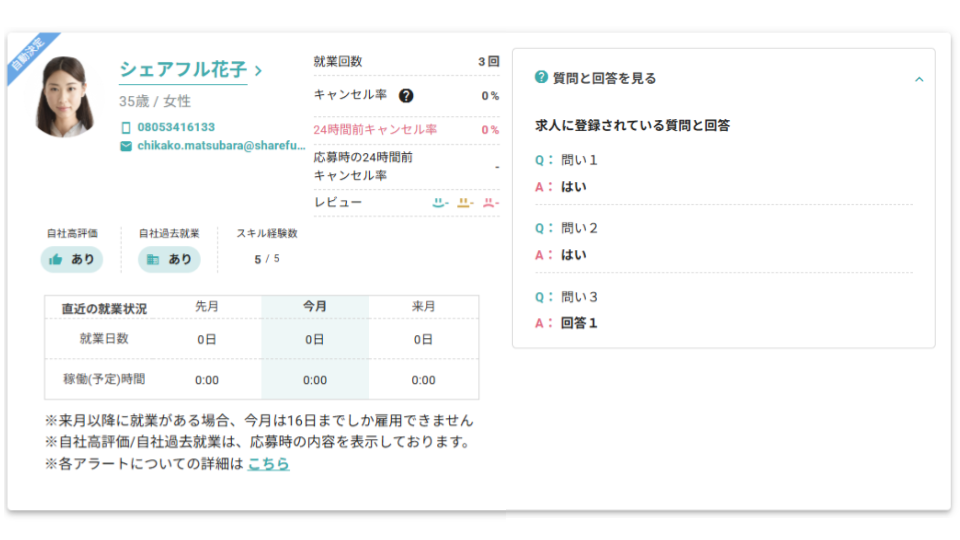Click the cancel rate help question-mark icon
This screenshot has height=540, width=960.
(x=406, y=96)
